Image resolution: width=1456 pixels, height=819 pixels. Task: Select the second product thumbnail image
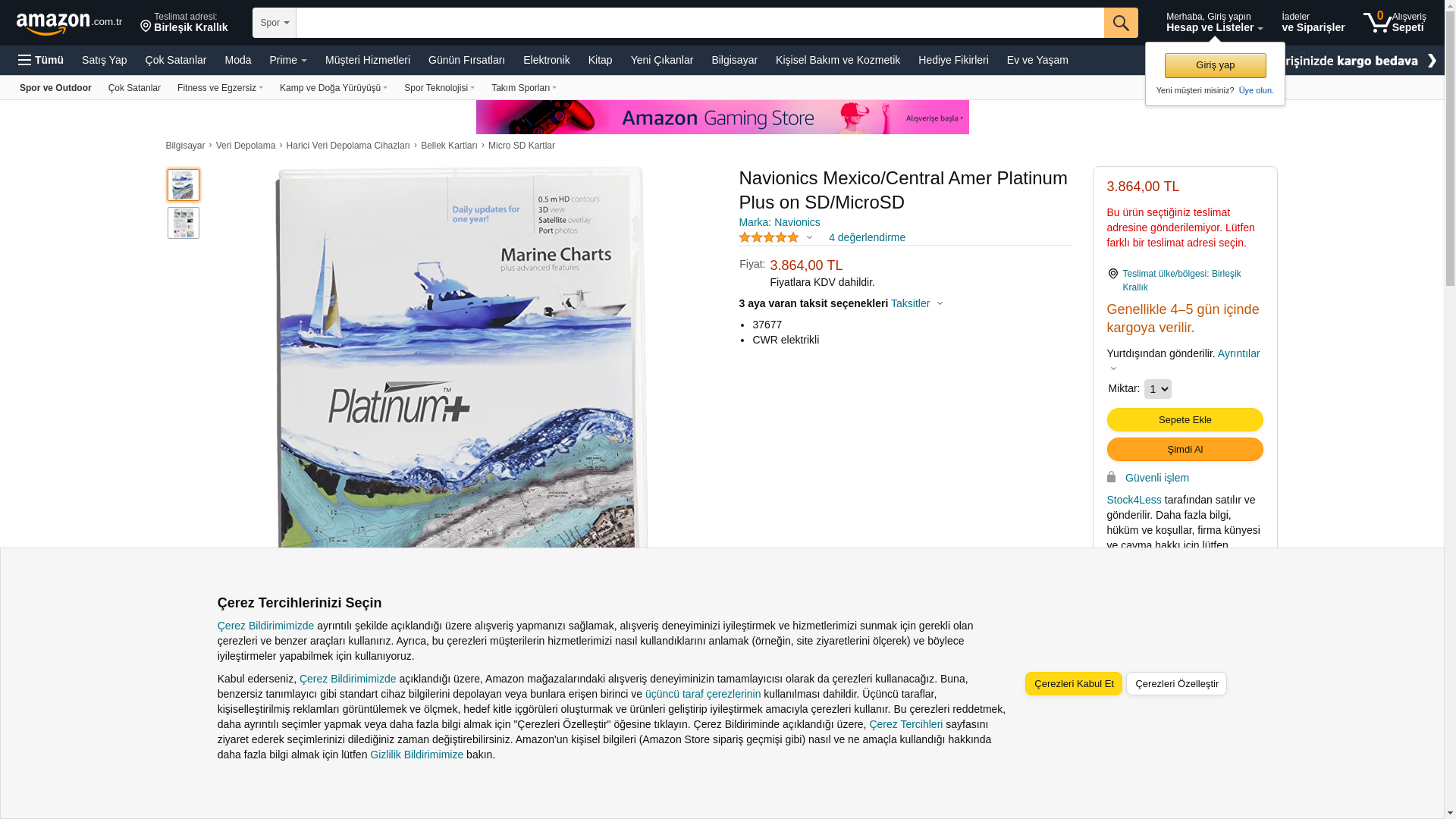click(x=184, y=223)
